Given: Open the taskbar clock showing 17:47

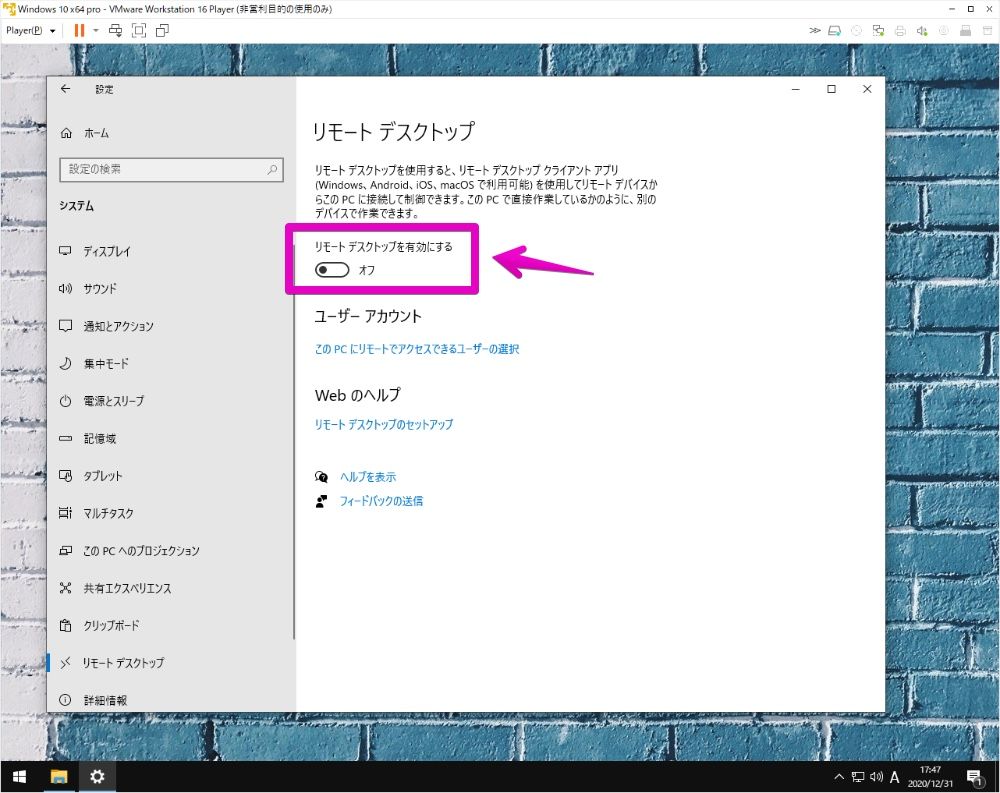Looking at the screenshot, I should pos(930,776).
